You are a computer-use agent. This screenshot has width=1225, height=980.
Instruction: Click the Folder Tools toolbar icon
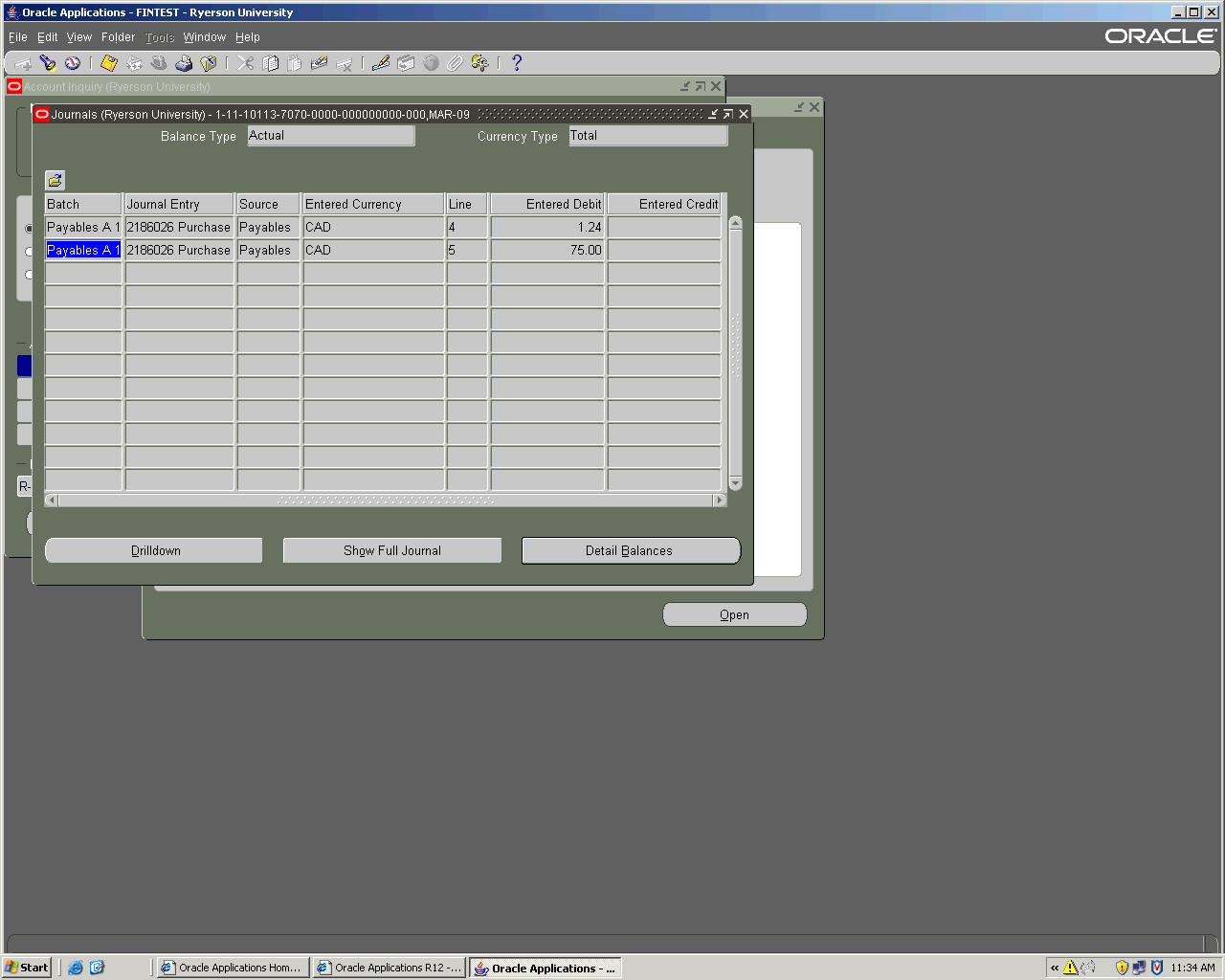[x=479, y=63]
